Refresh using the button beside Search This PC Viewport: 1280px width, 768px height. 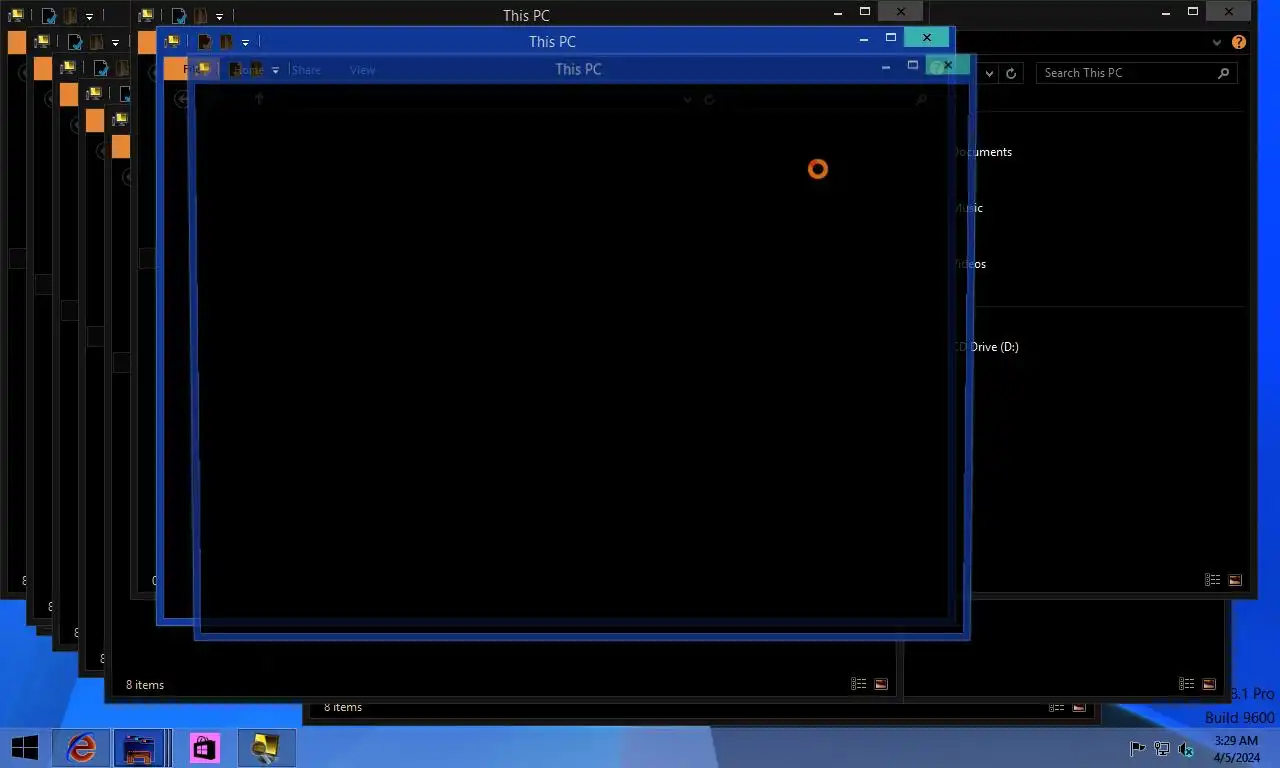(x=1011, y=73)
